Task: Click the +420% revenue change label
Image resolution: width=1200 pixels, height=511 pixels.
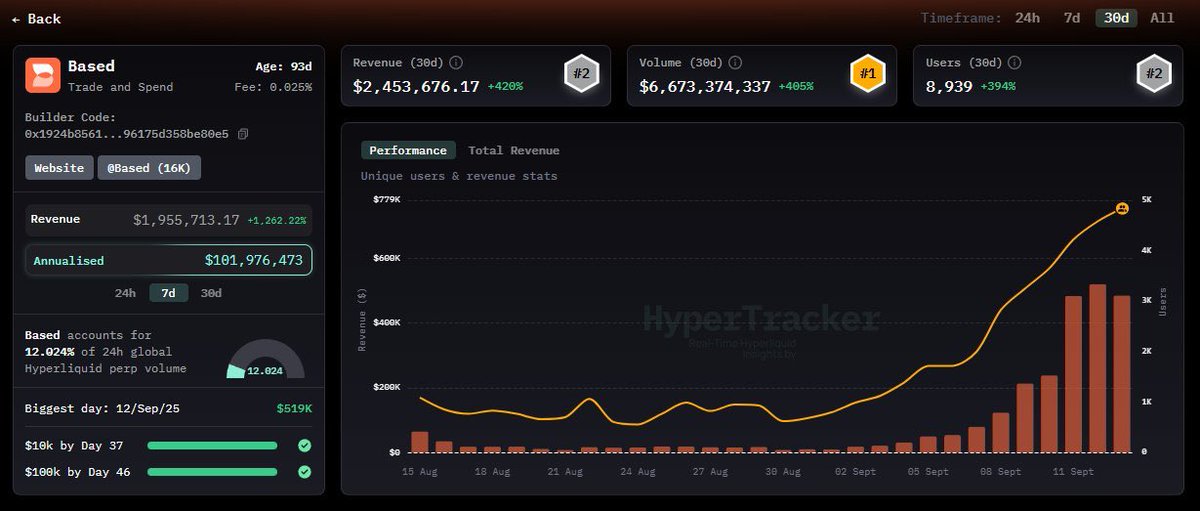Action: point(505,87)
